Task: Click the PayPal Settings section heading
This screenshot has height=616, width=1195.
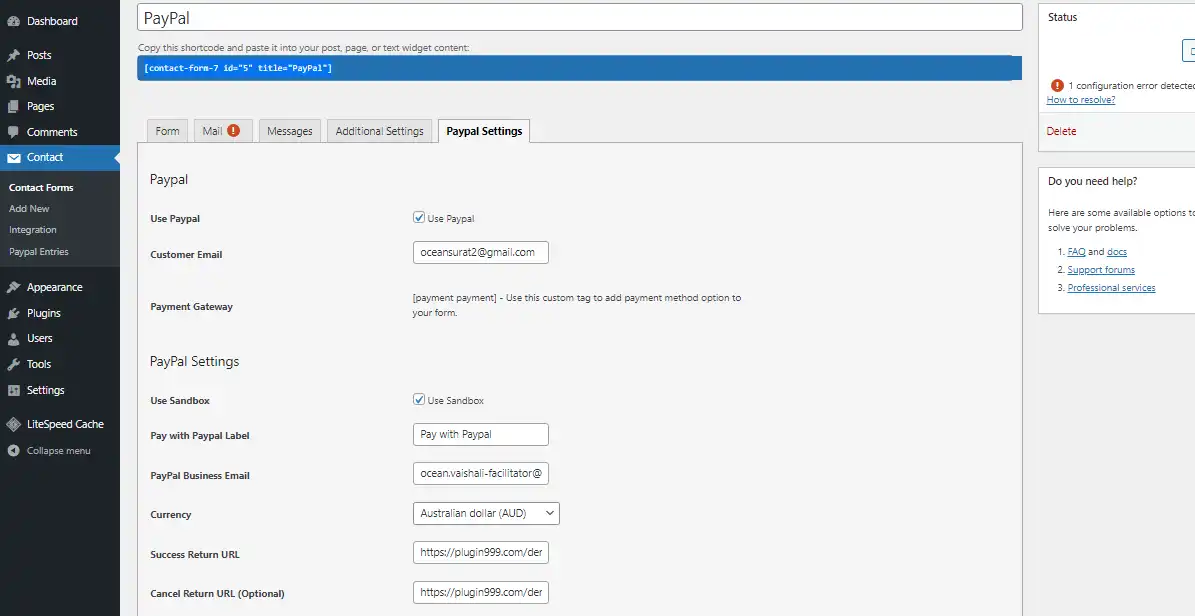Action: point(194,361)
